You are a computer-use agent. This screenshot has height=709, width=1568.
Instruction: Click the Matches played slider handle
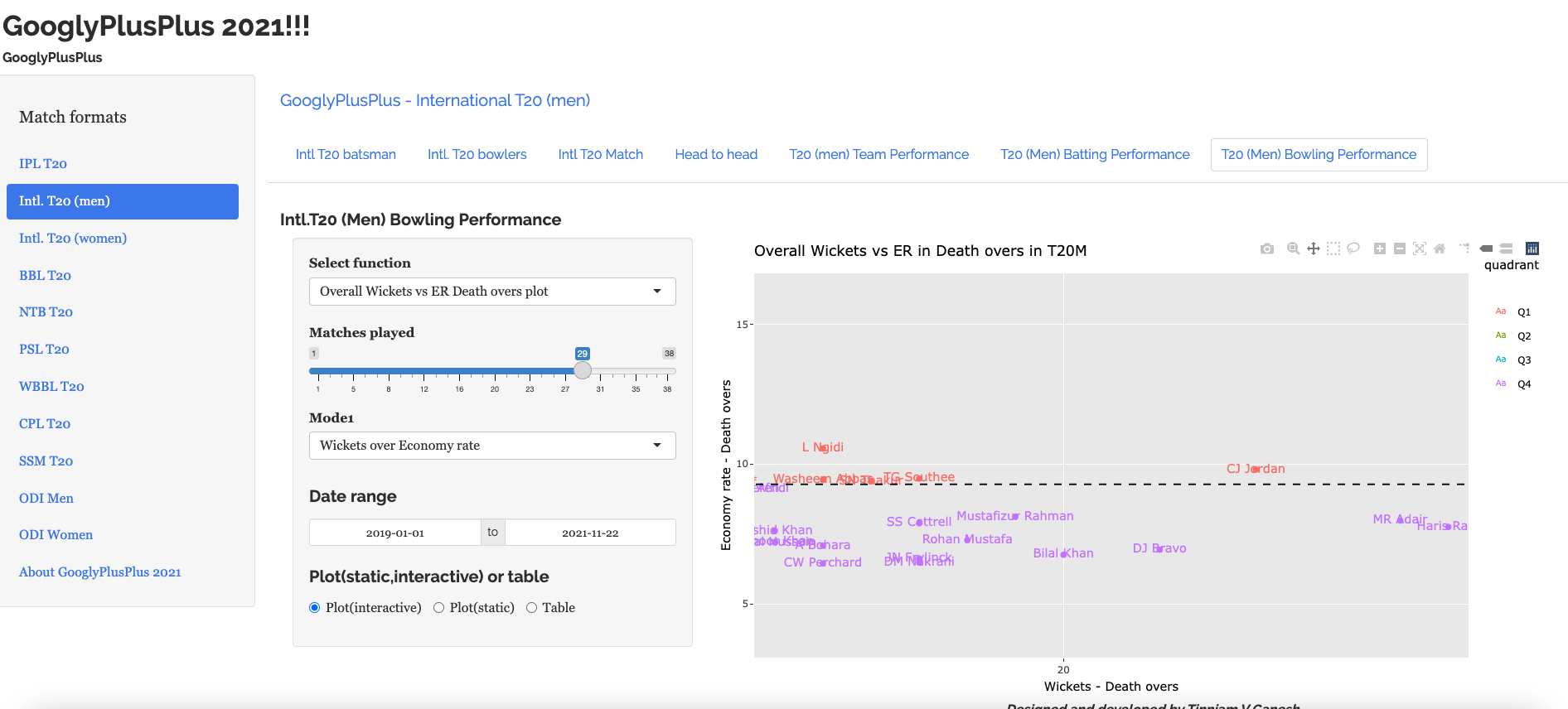(x=583, y=371)
